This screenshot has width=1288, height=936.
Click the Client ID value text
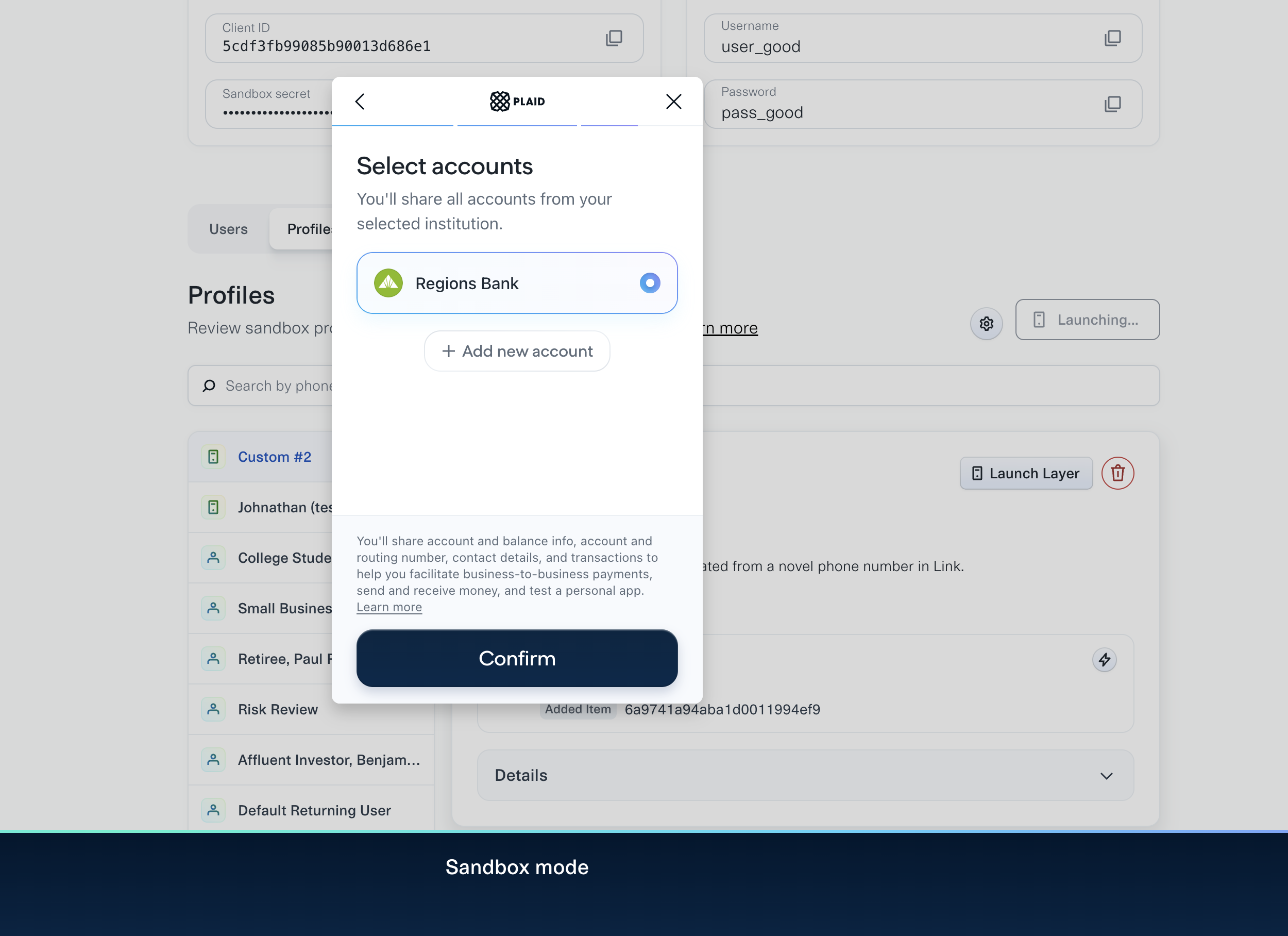pos(327,46)
